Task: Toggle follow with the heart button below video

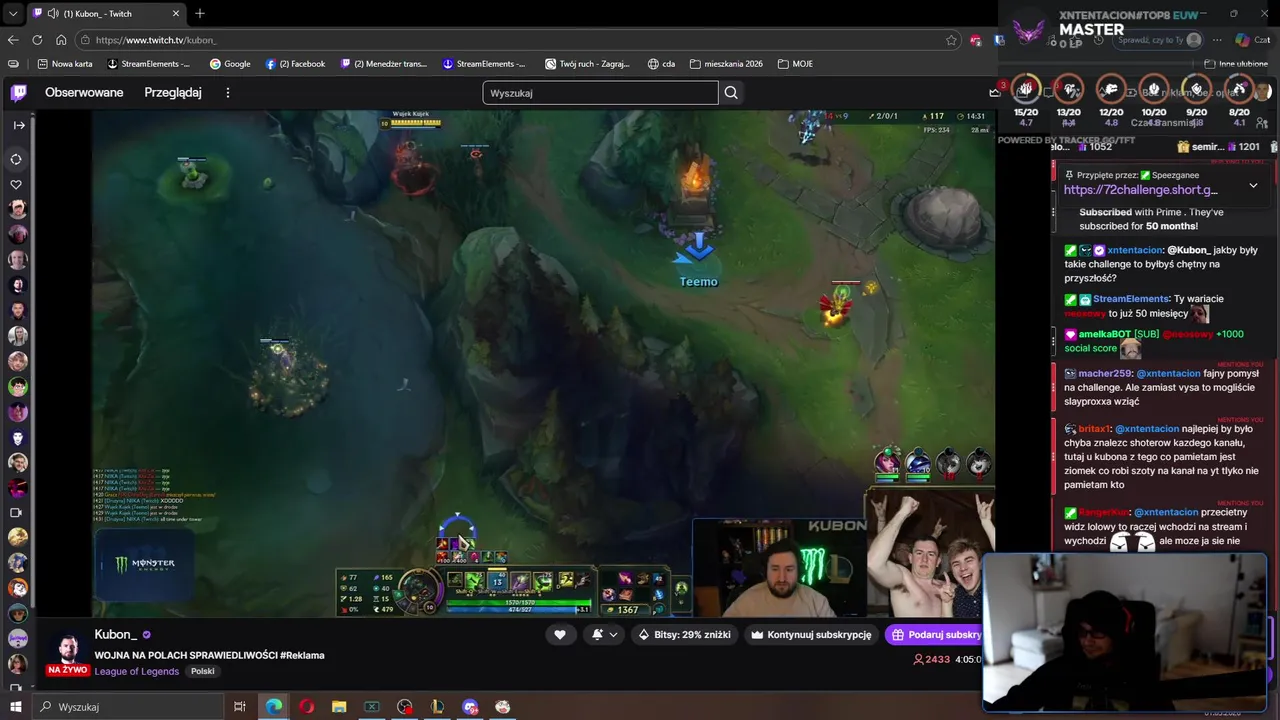Action: [x=560, y=634]
